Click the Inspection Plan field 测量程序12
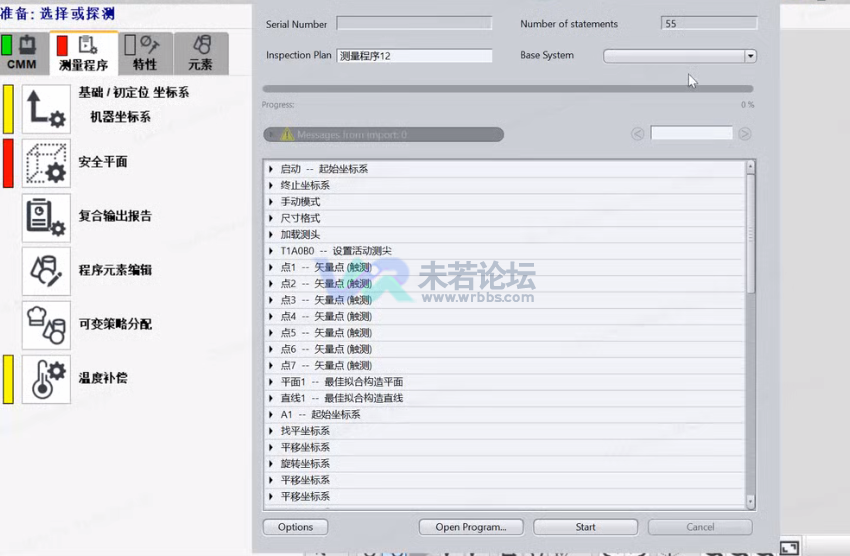 pos(414,55)
